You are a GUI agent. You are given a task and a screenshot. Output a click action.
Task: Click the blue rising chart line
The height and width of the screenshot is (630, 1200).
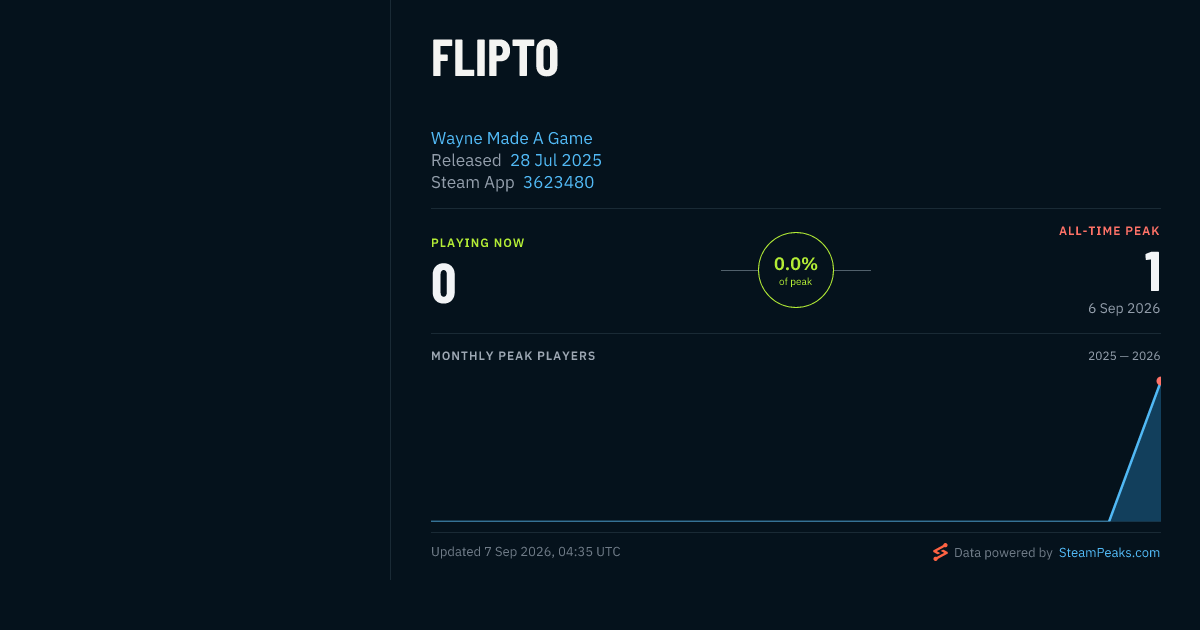[x=1135, y=451]
